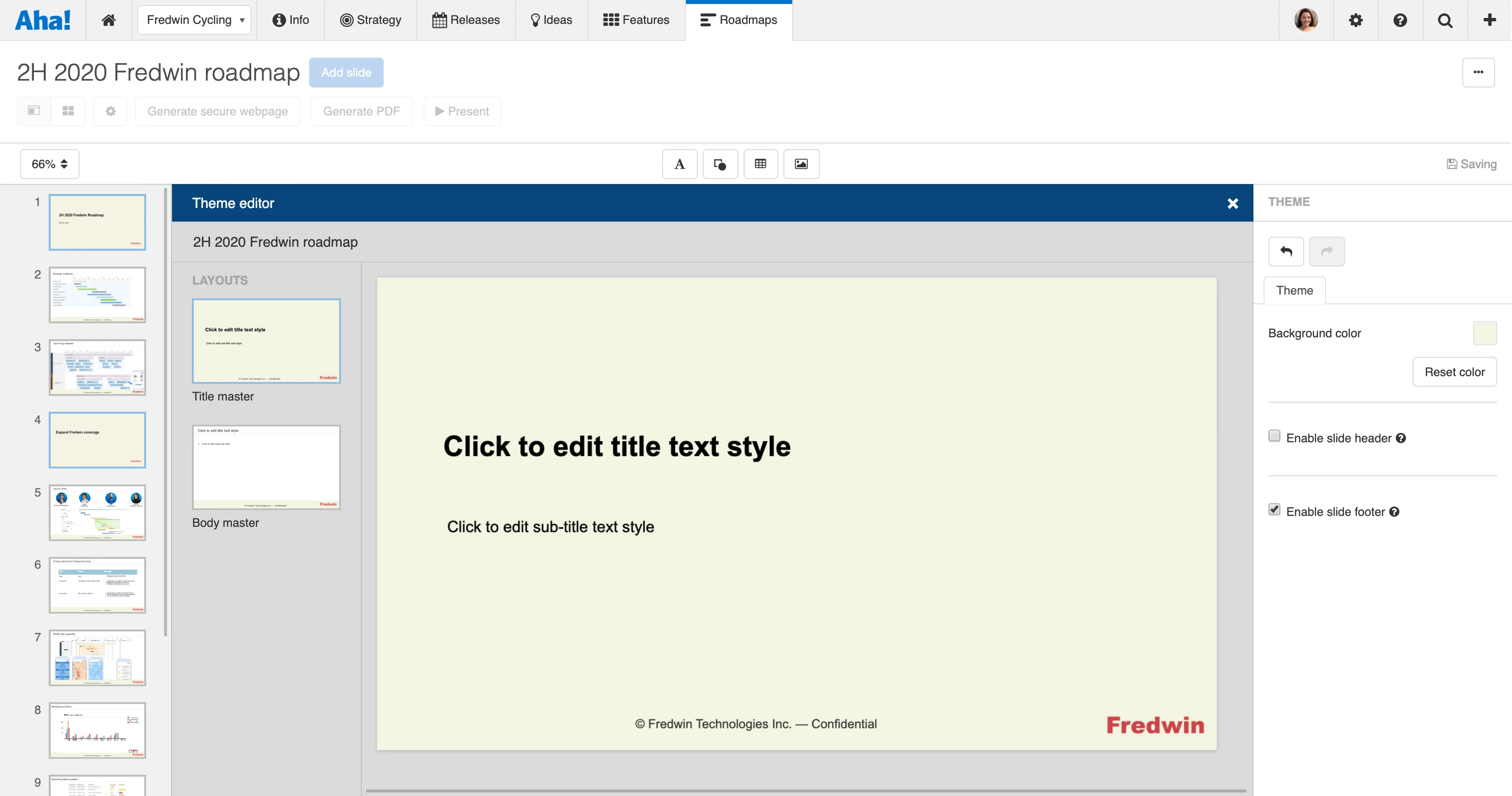Click the Background color swatch
The width and height of the screenshot is (1512, 796).
click(1485, 333)
